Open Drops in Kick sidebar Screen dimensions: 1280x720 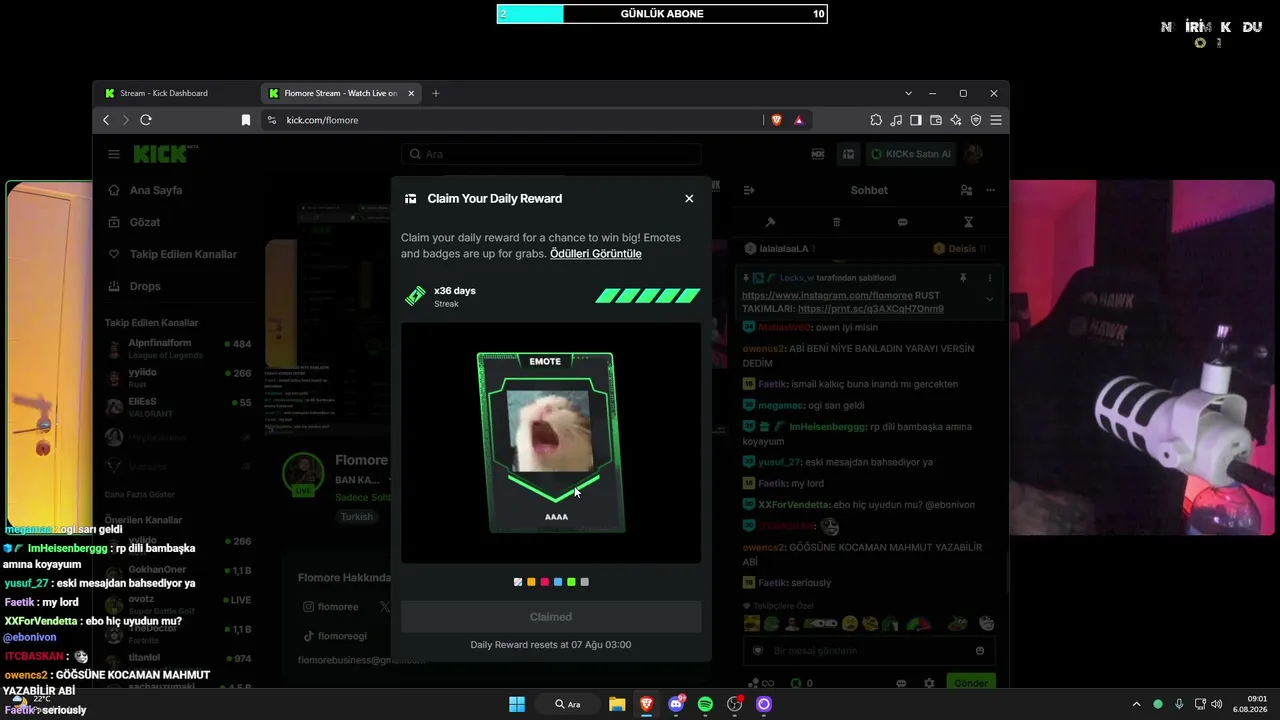click(146, 286)
